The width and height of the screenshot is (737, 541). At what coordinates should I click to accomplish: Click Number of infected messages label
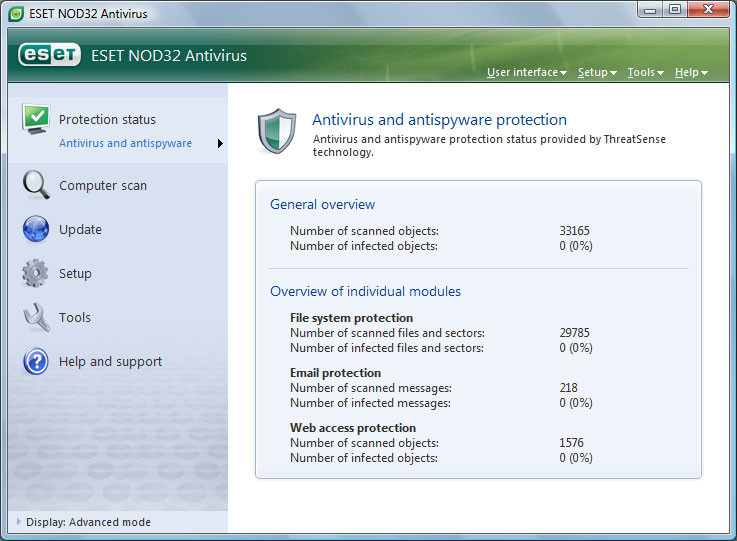click(370, 403)
